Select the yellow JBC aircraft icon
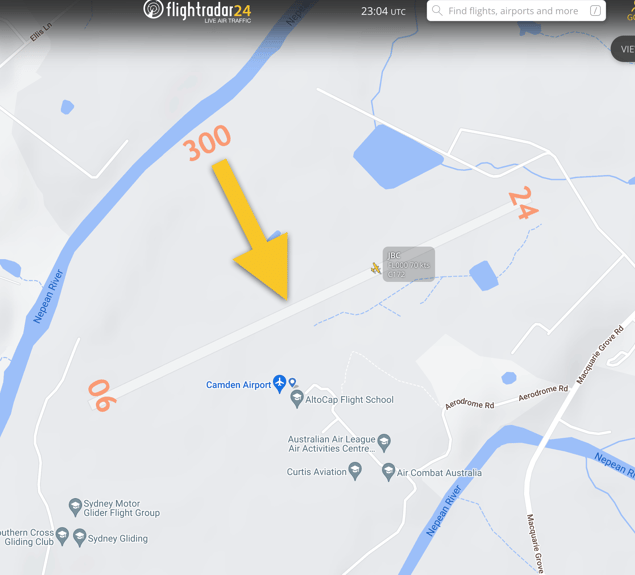Viewport: 635px width, 575px height. point(376,268)
